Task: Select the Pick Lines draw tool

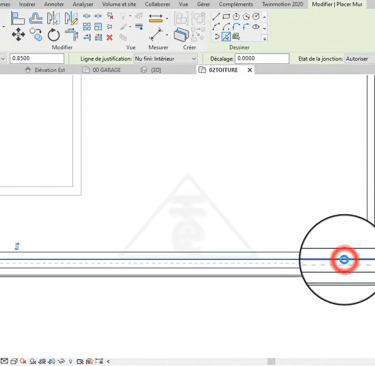Action: (x=226, y=36)
